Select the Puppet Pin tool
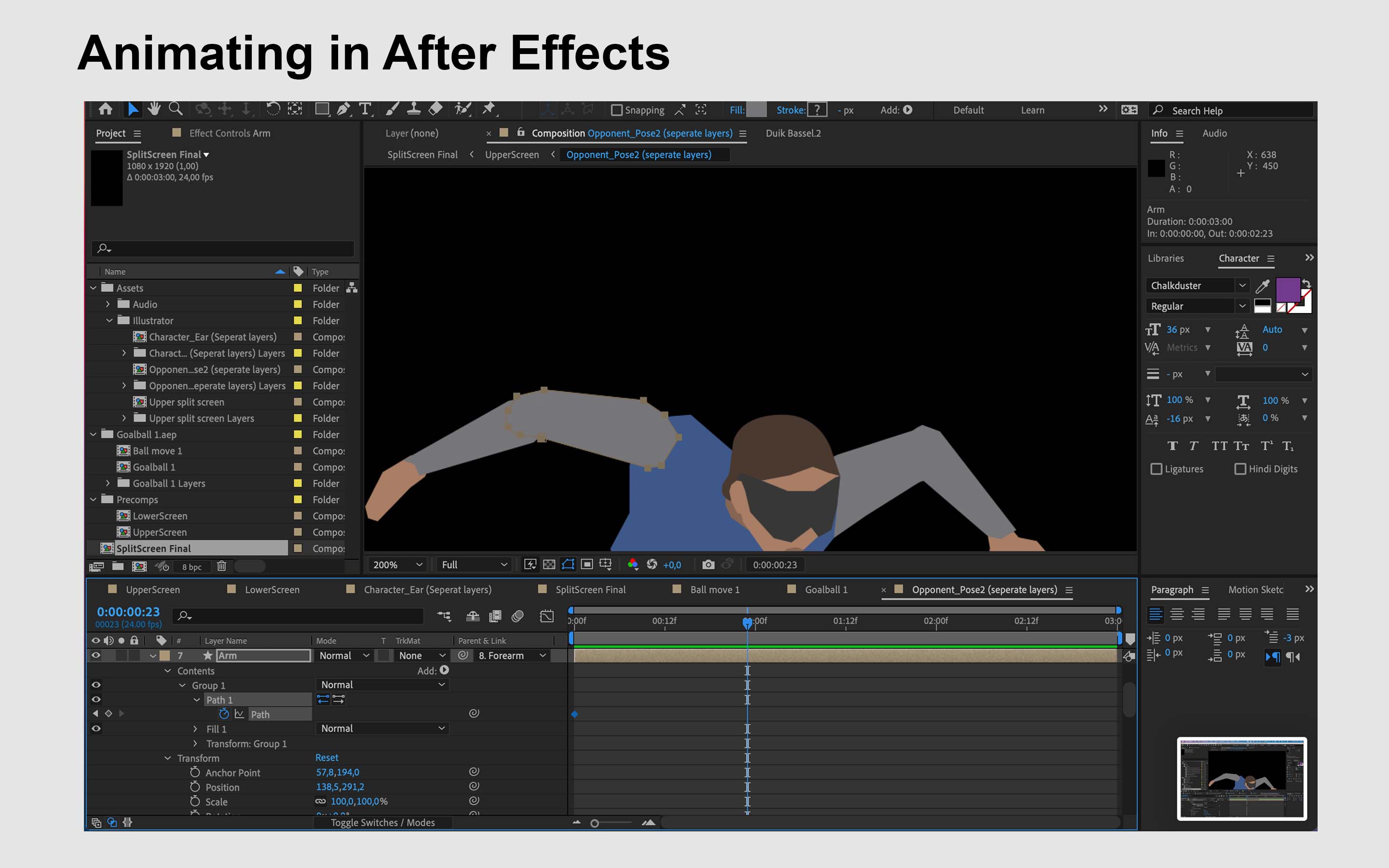 pos(489,109)
